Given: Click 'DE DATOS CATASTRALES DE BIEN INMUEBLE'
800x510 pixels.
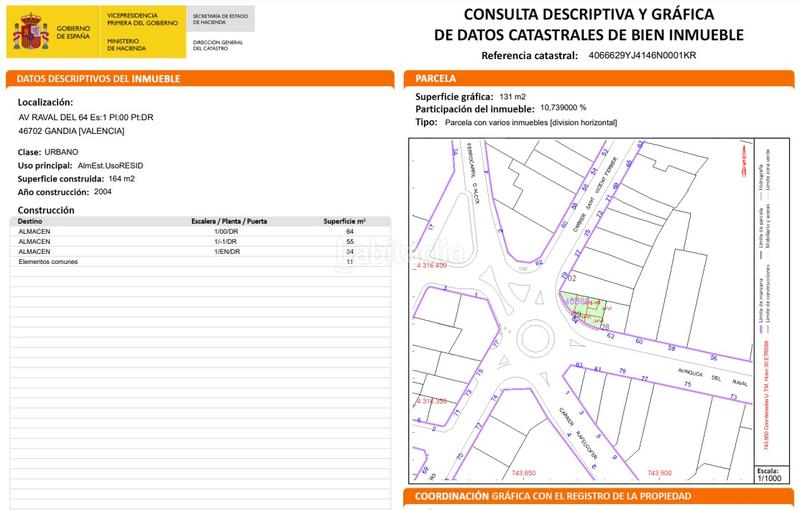Looking at the screenshot, I should pos(589,35).
